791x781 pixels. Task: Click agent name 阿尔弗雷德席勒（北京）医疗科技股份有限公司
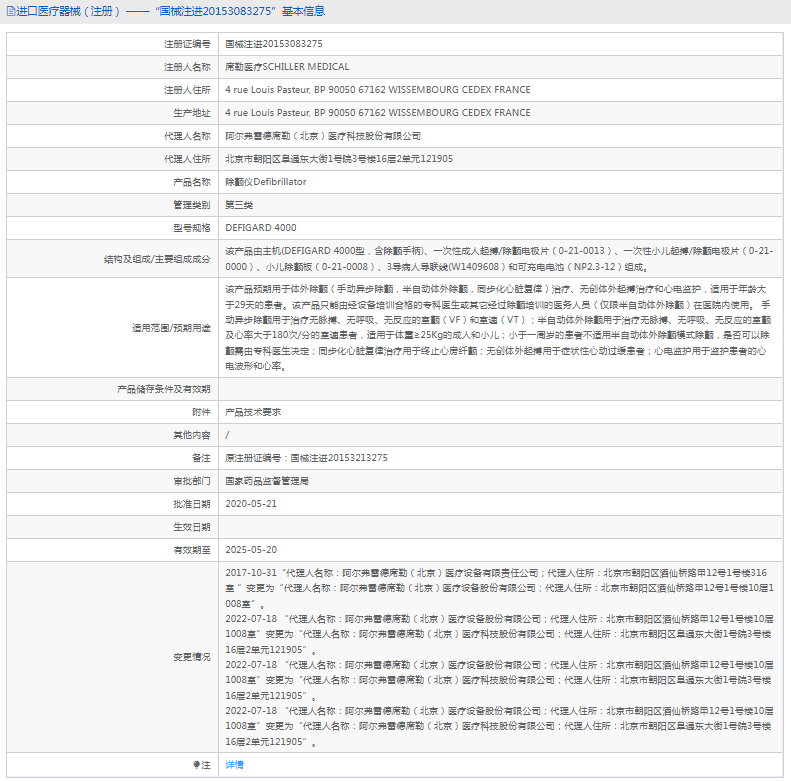(323, 136)
